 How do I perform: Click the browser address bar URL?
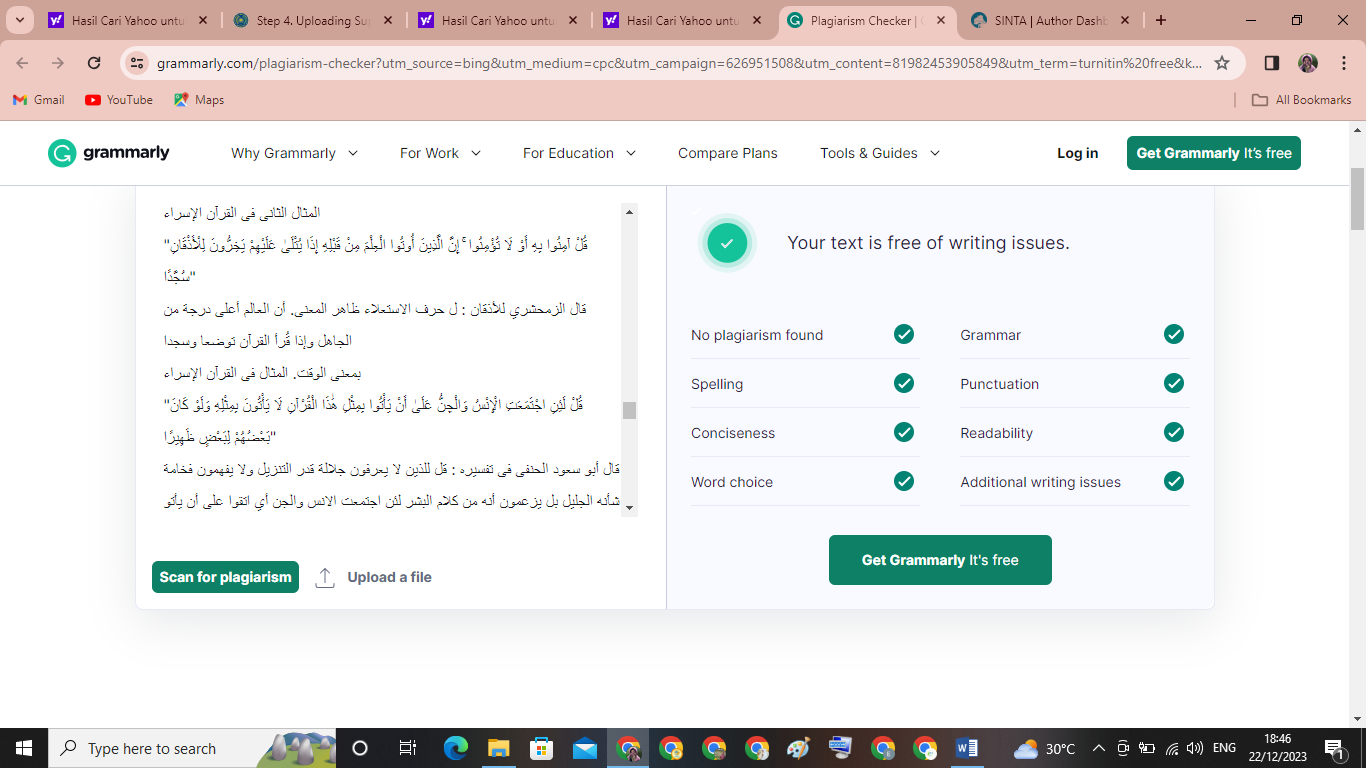point(680,63)
